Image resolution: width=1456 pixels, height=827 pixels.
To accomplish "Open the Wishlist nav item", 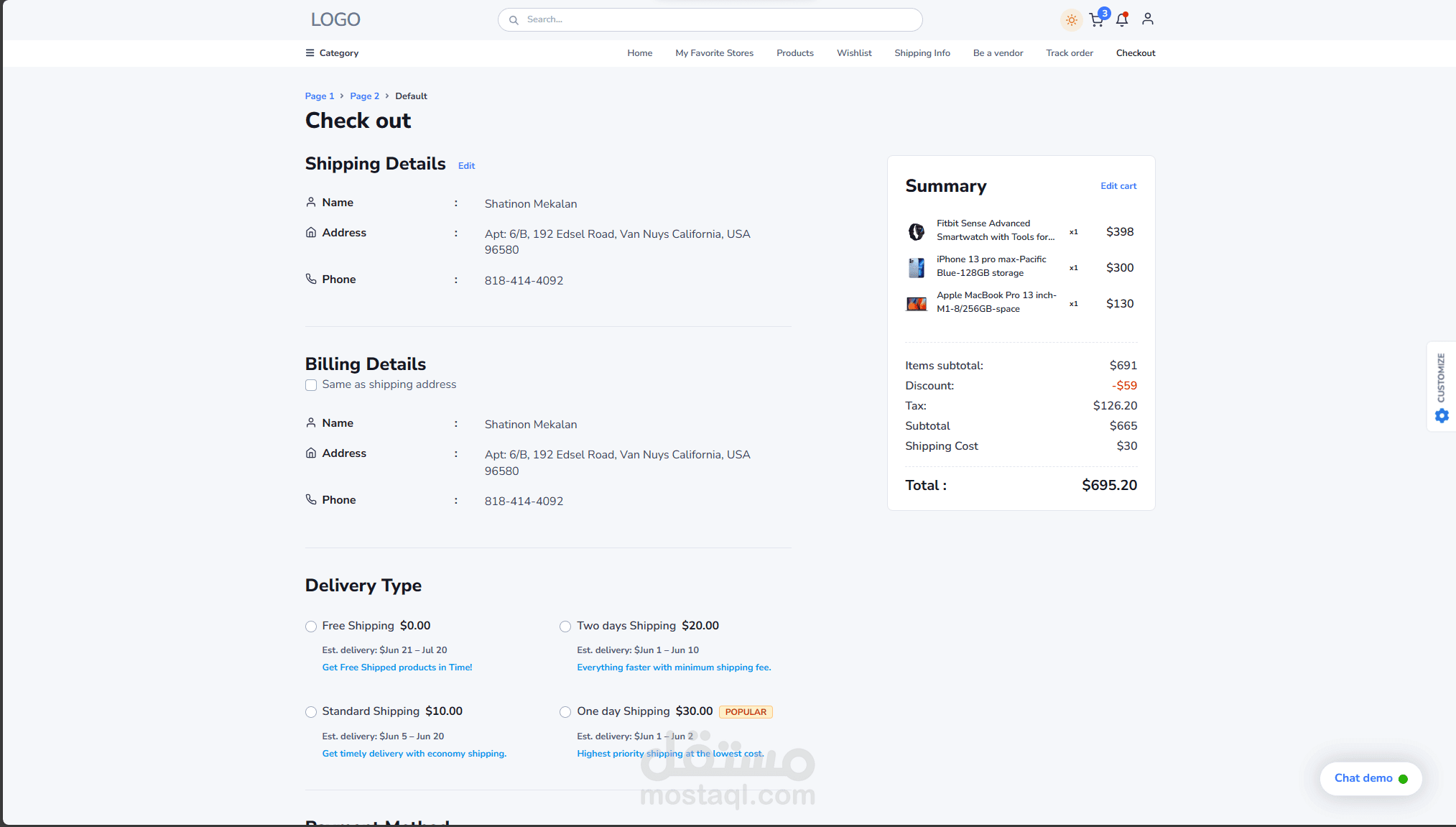I will (x=854, y=53).
